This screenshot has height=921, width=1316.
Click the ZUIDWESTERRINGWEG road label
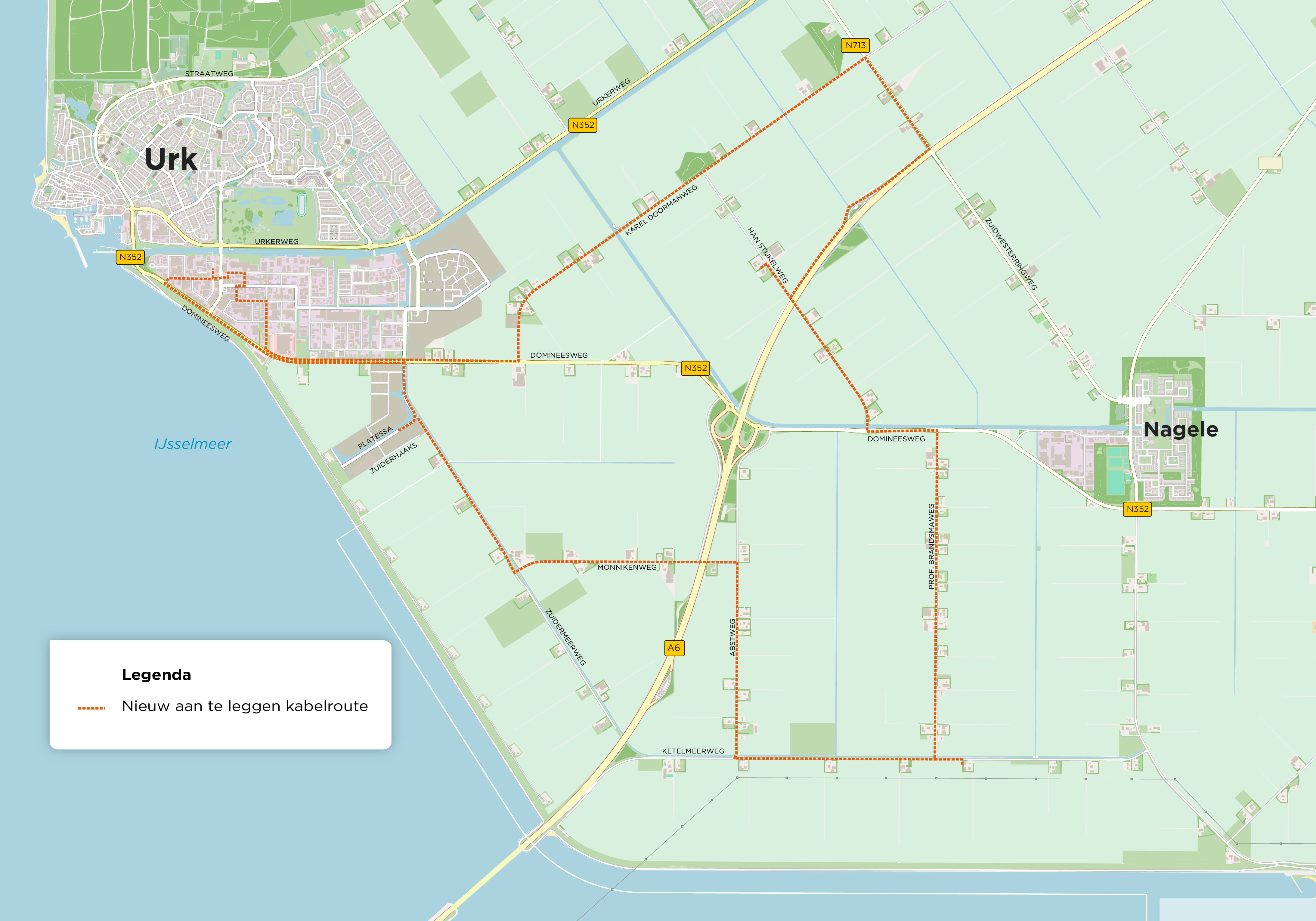coord(1011,254)
